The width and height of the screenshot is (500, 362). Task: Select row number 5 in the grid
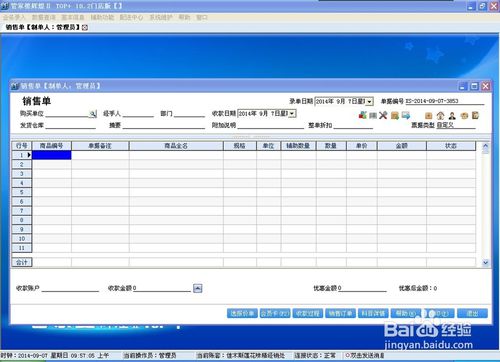pyautogui.click(x=22, y=192)
